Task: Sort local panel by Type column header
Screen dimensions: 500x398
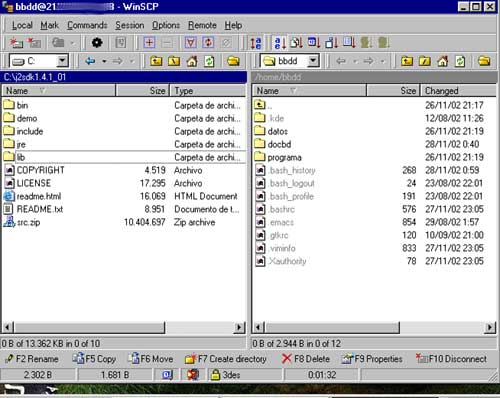Action: coord(208,91)
